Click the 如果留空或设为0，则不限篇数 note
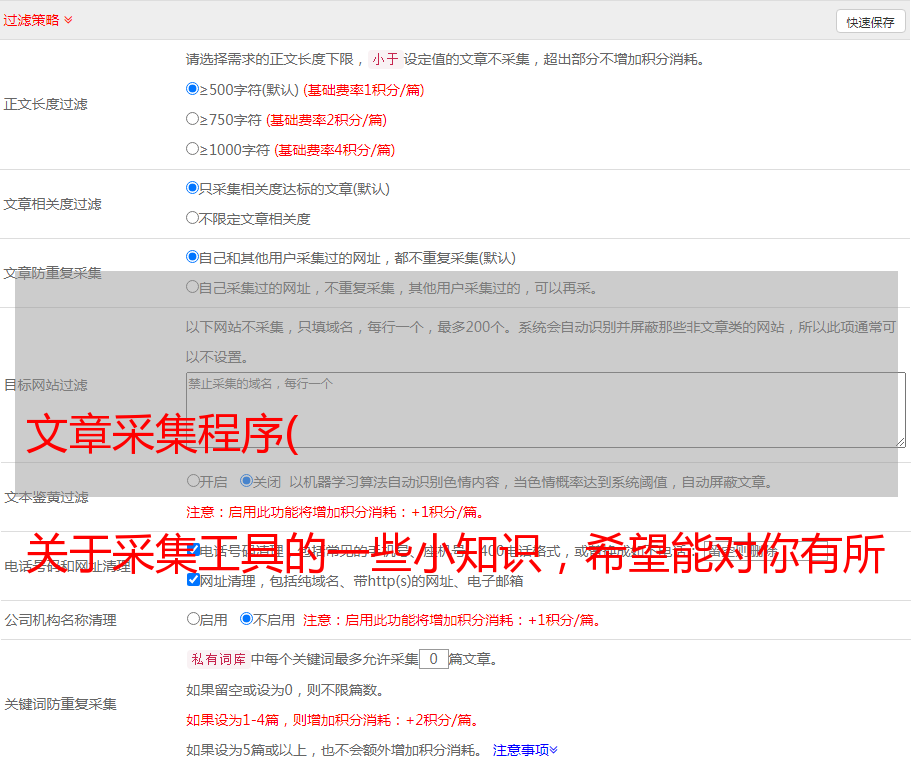The image size is (912, 768). (285, 690)
